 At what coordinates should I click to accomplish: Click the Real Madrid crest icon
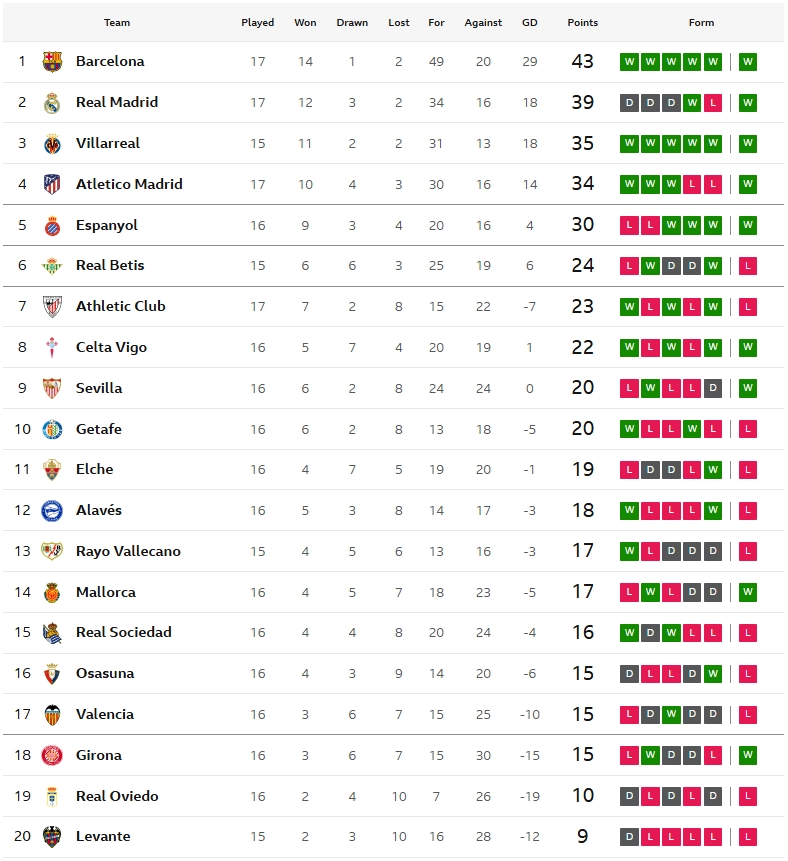tap(52, 103)
